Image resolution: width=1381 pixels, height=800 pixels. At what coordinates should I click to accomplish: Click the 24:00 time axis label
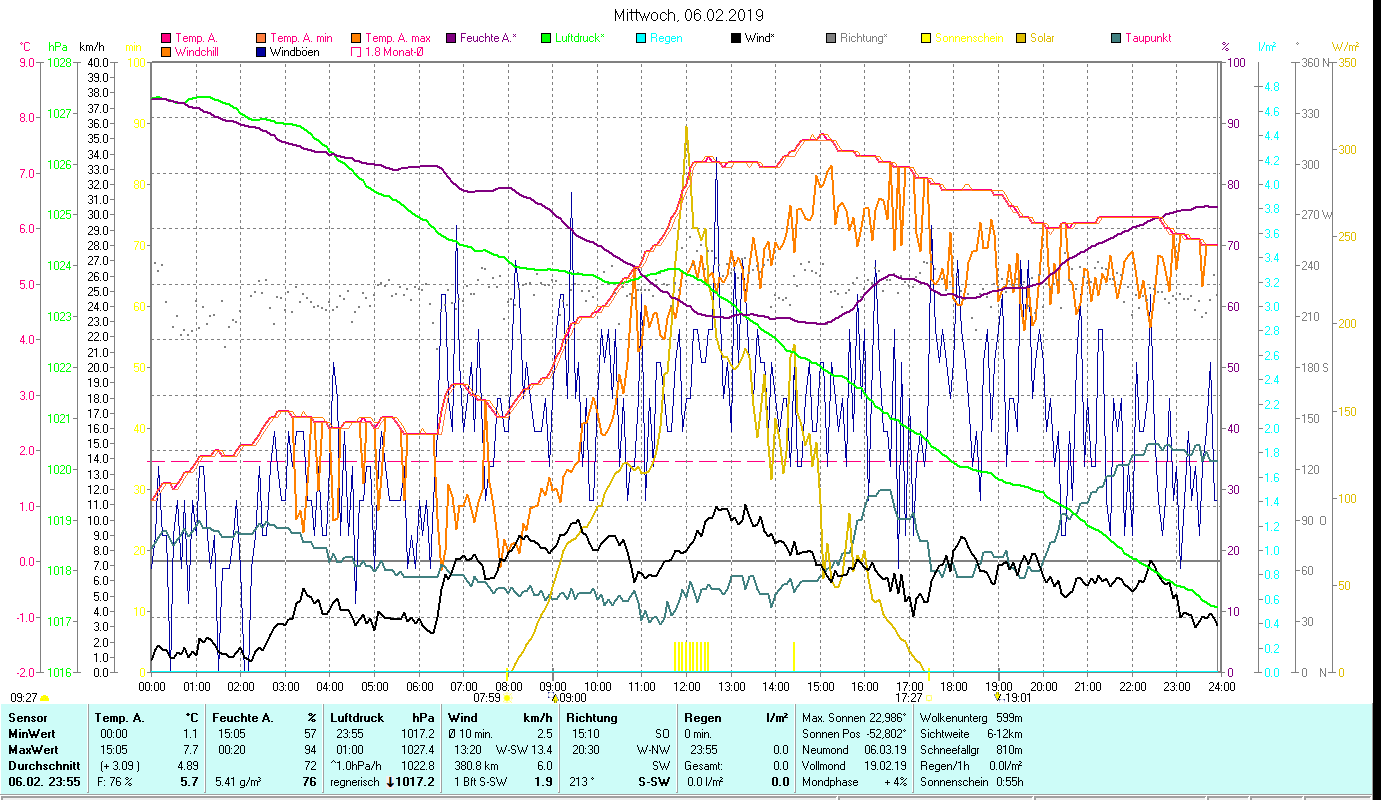1221,686
